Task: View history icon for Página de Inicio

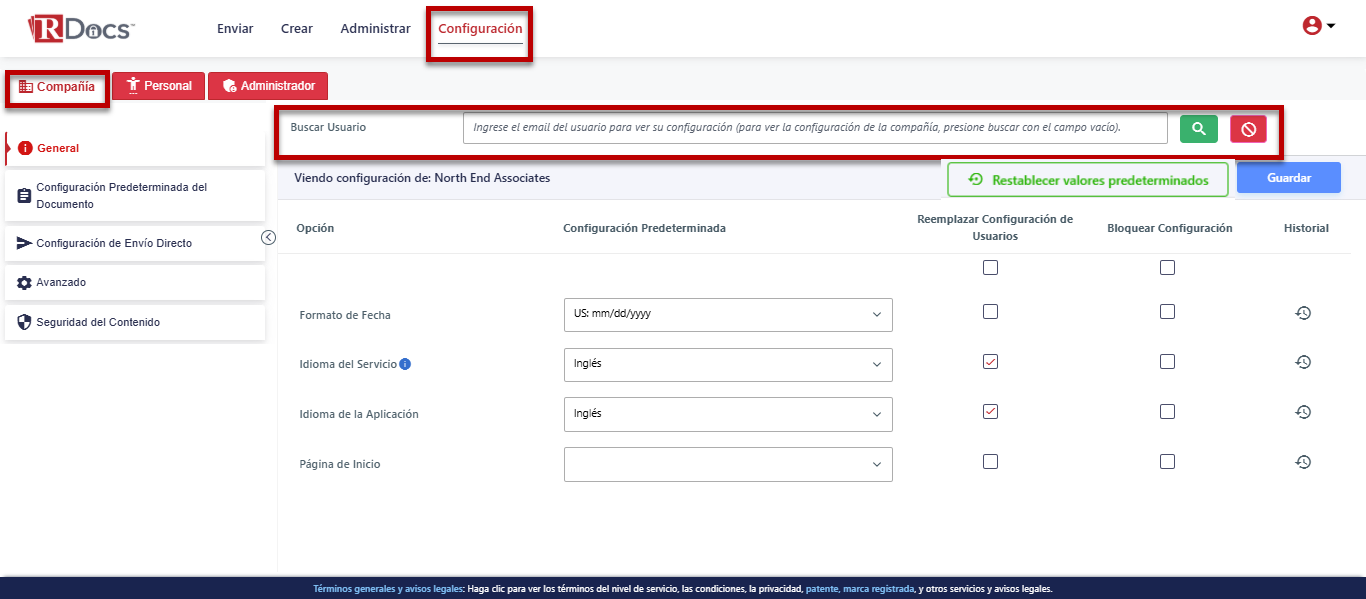Action: [x=1303, y=462]
